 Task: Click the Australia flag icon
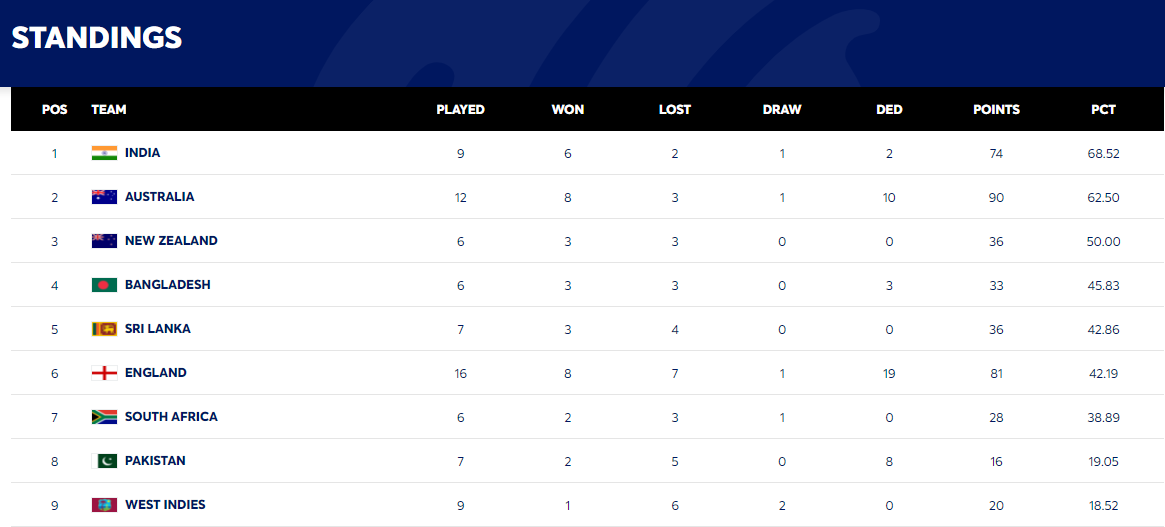pyautogui.click(x=104, y=197)
